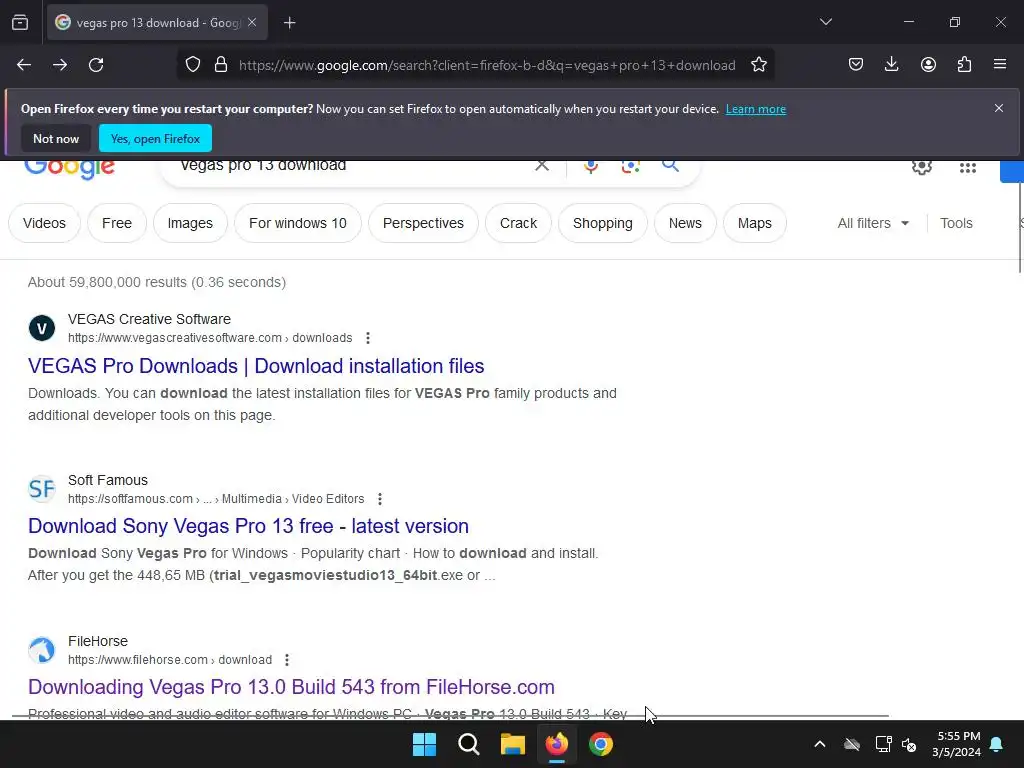Viewport: 1024px width, 768px height.
Task: Switch to Firefox in taskbar
Action: 556,744
